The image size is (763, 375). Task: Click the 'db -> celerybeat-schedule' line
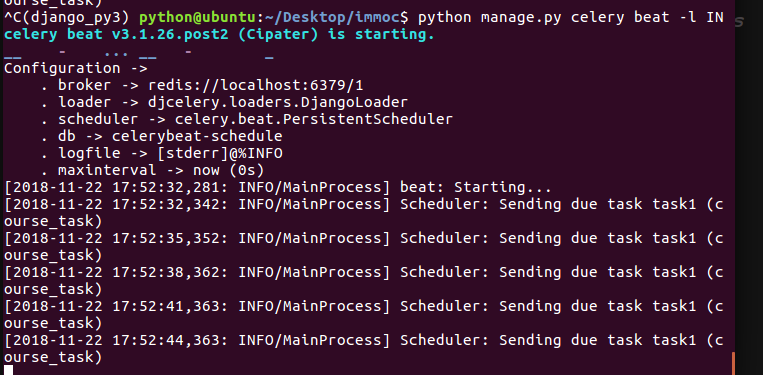[162, 137]
